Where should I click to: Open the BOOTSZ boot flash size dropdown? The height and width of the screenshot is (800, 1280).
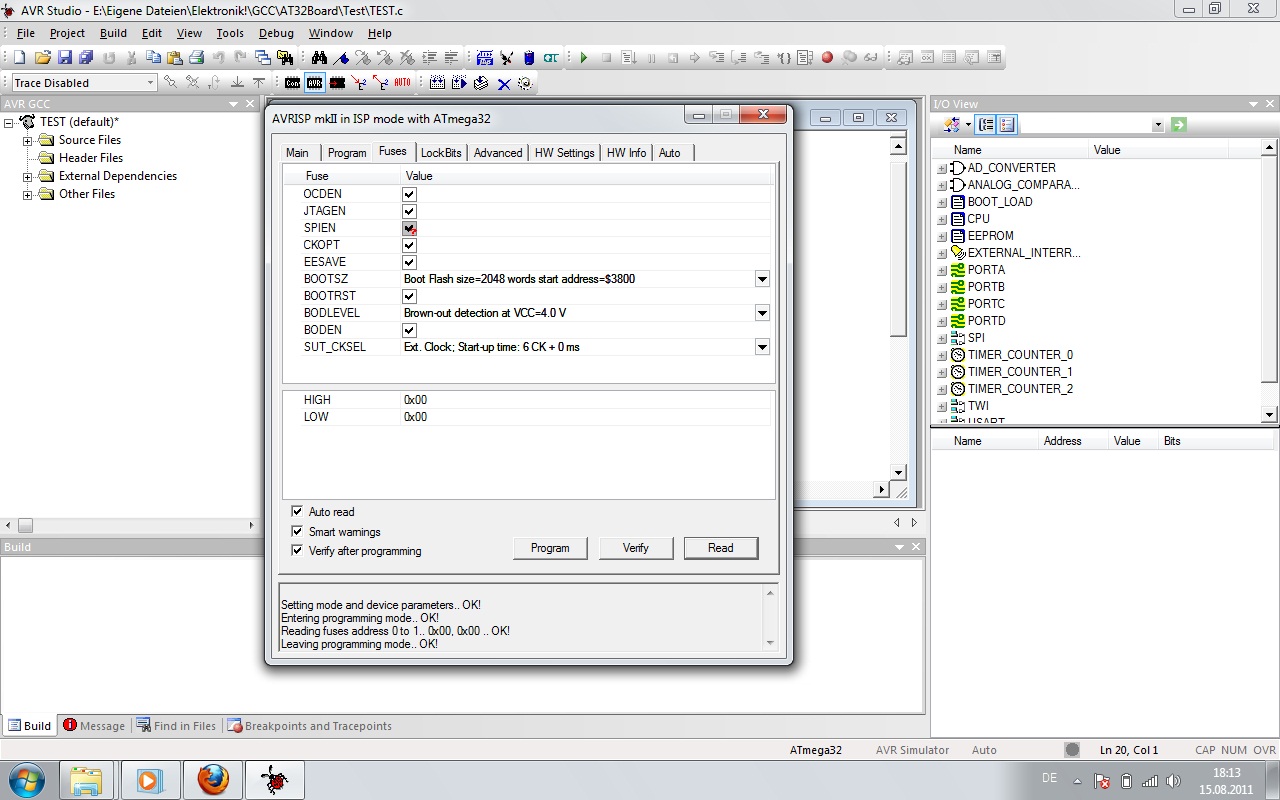pos(762,279)
